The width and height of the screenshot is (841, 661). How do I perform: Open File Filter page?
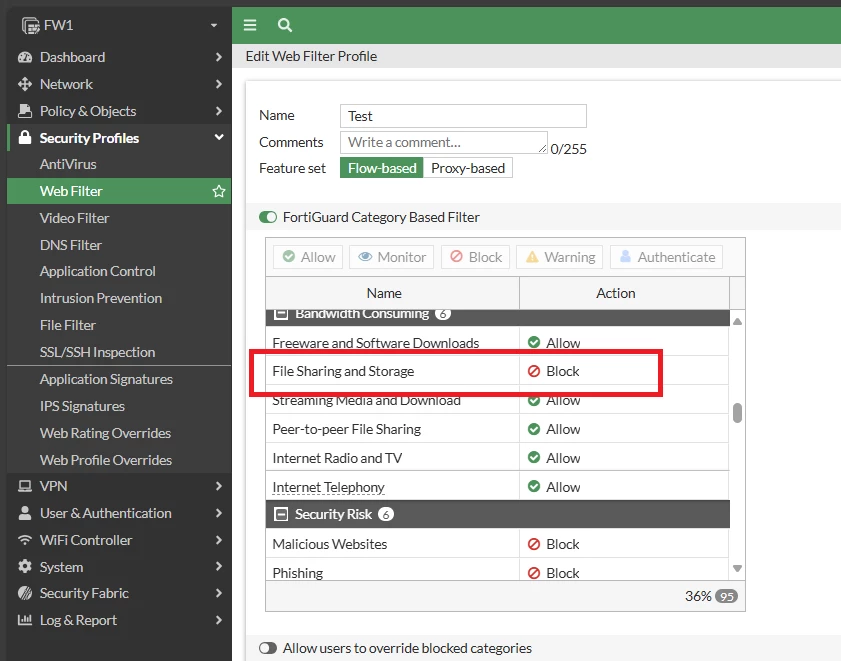[68, 325]
